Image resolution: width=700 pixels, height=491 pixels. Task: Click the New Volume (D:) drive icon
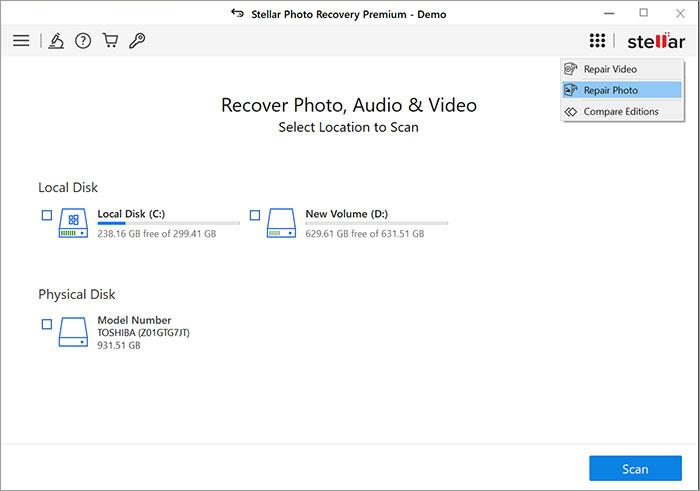[281, 223]
